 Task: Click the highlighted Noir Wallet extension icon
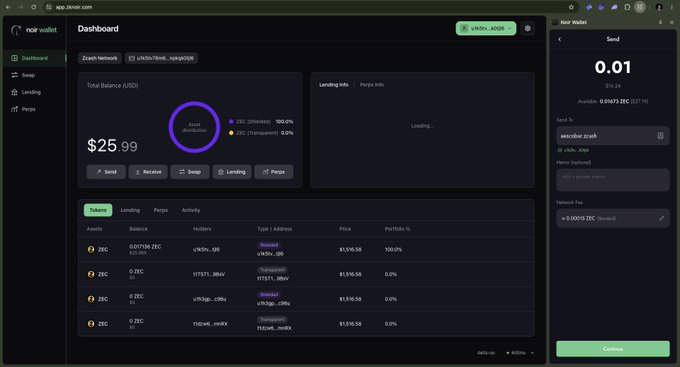pos(640,7)
